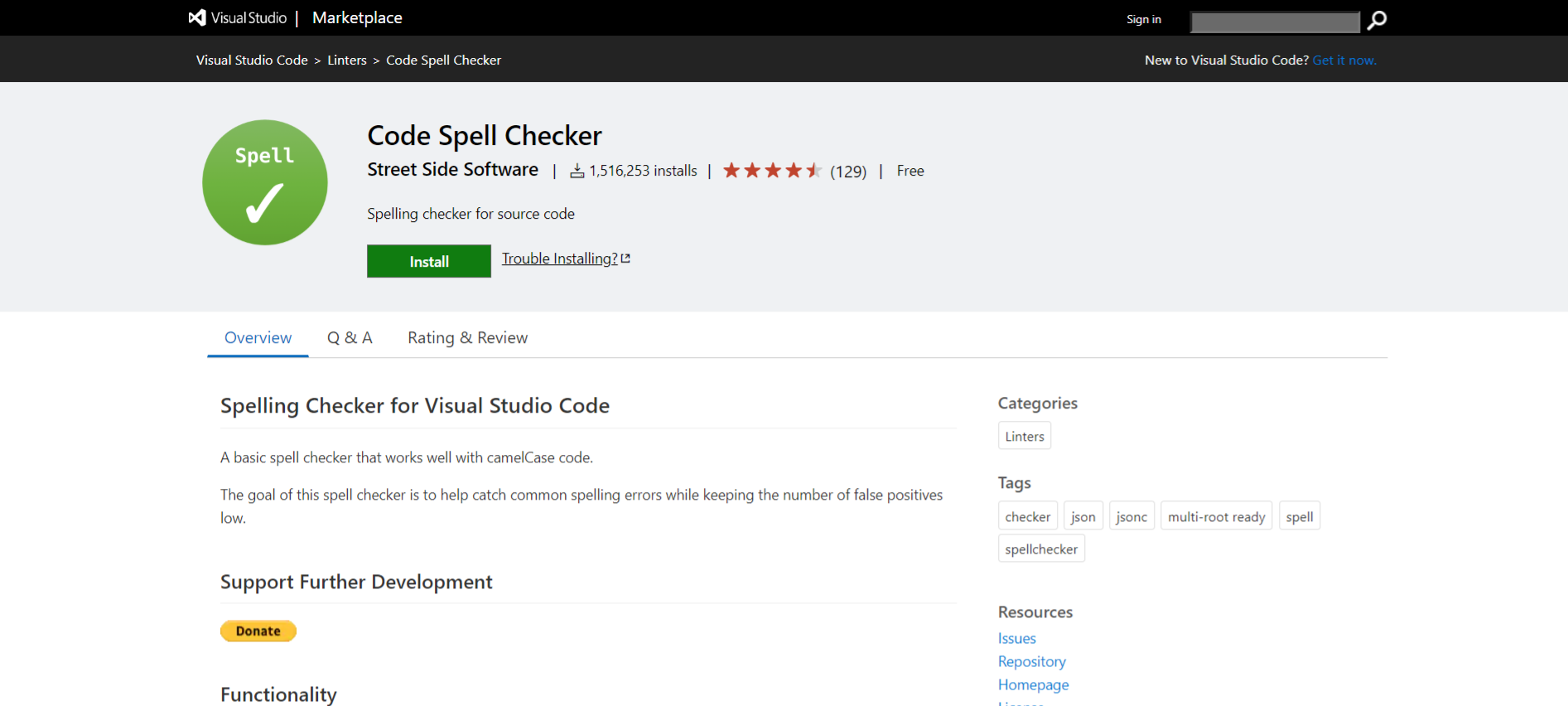The width and height of the screenshot is (1568, 706).
Task: Focus the Marketplace search field
Action: click(1275, 22)
